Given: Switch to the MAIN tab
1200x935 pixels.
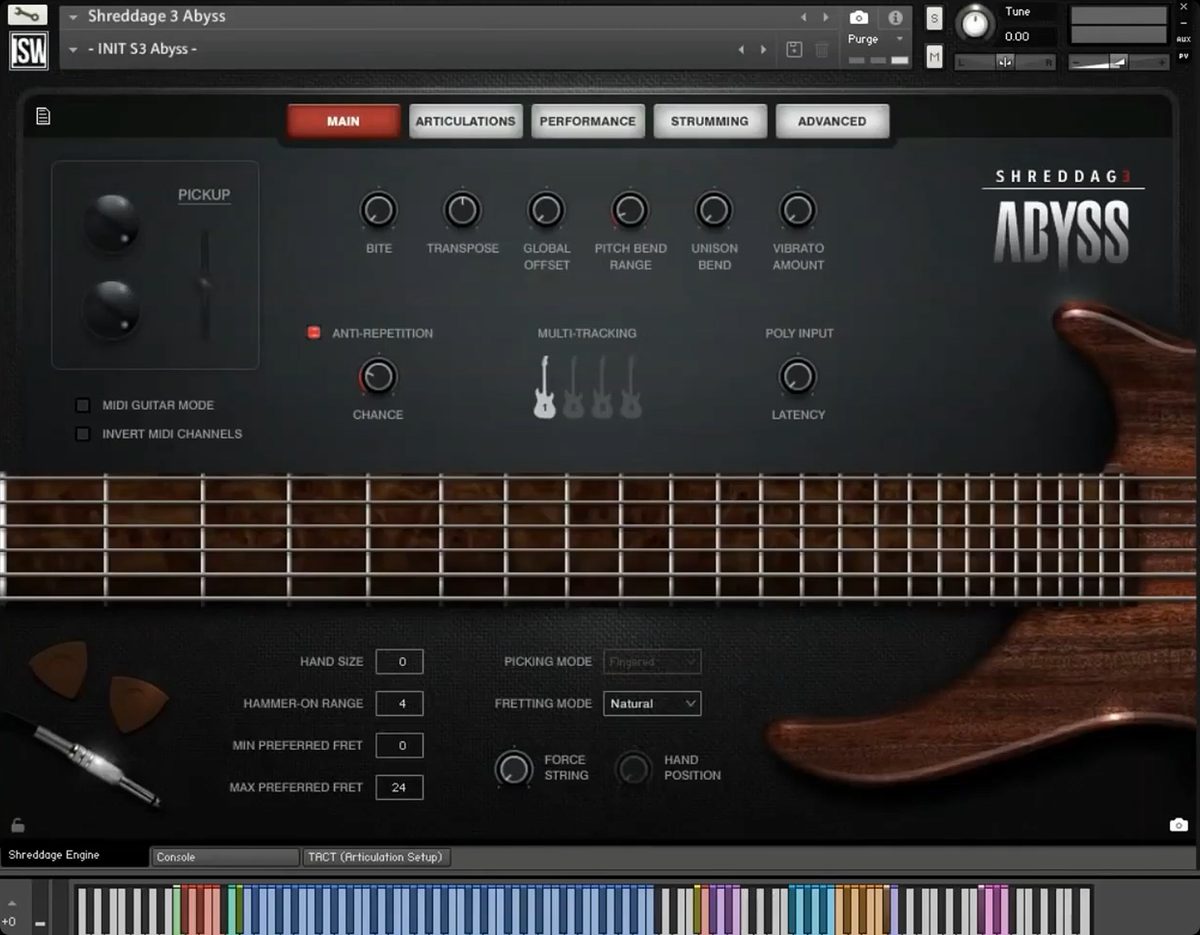Looking at the screenshot, I should point(343,121).
